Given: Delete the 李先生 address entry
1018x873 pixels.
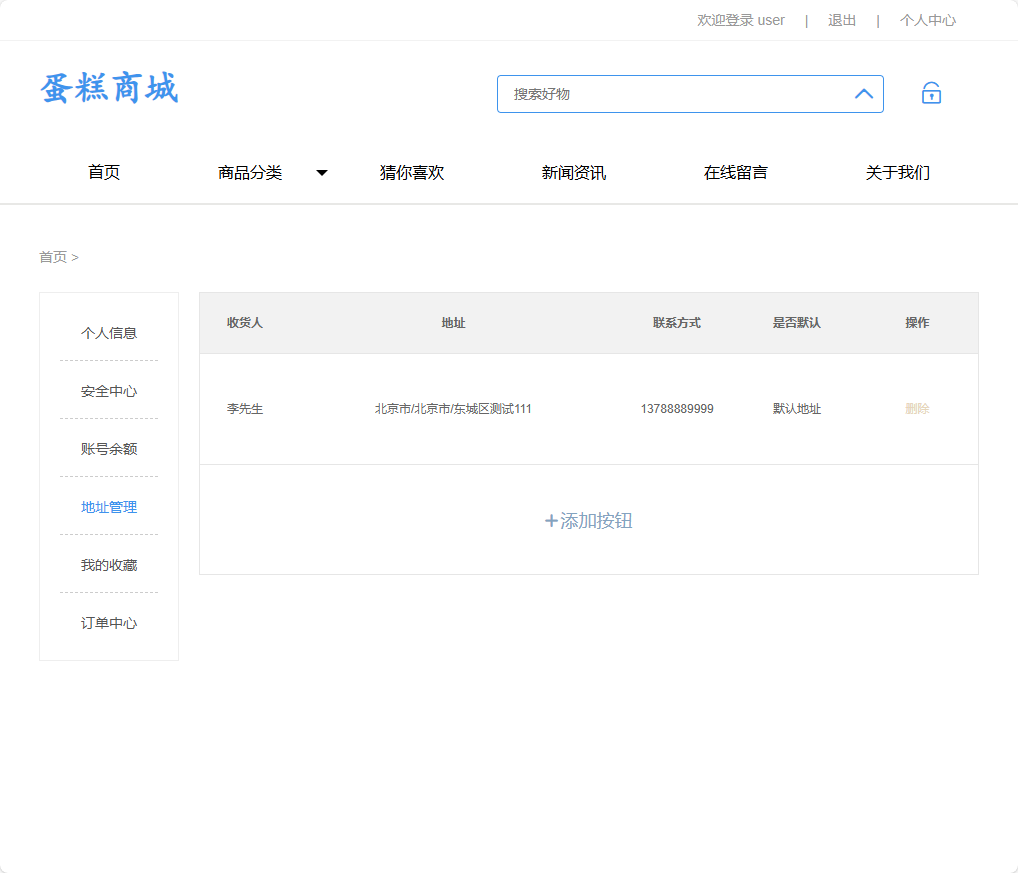Looking at the screenshot, I should 917,408.
